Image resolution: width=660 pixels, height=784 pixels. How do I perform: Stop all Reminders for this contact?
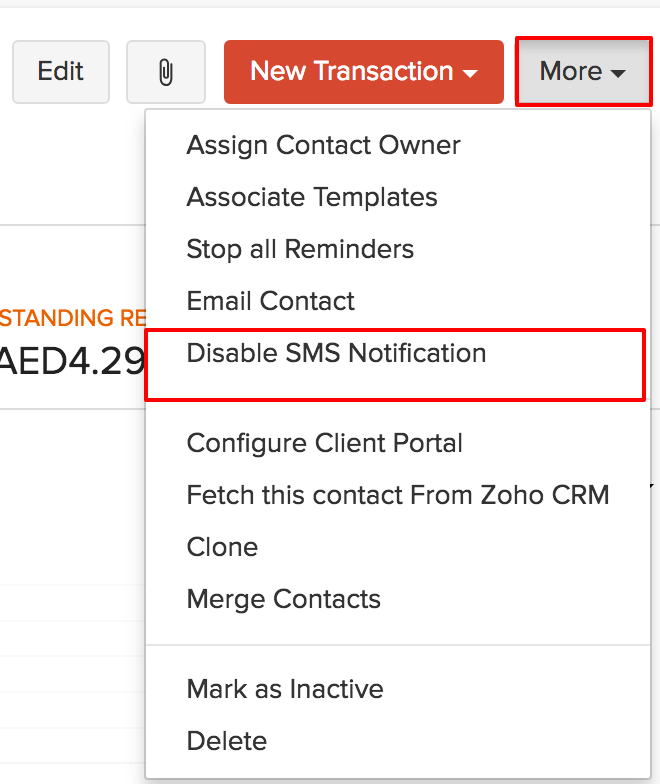point(300,249)
